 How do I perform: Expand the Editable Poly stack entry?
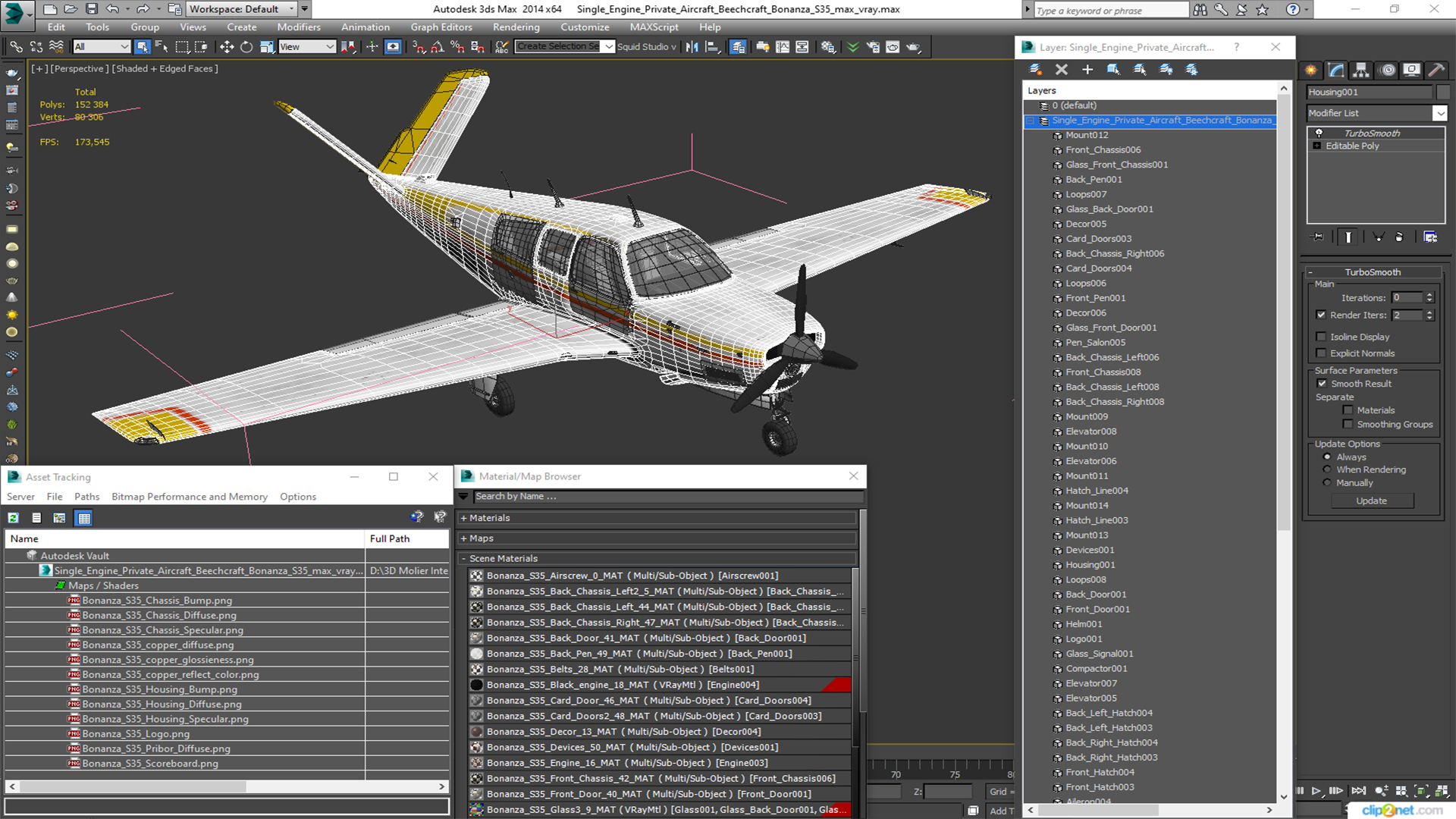click(x=1317, y=146)
